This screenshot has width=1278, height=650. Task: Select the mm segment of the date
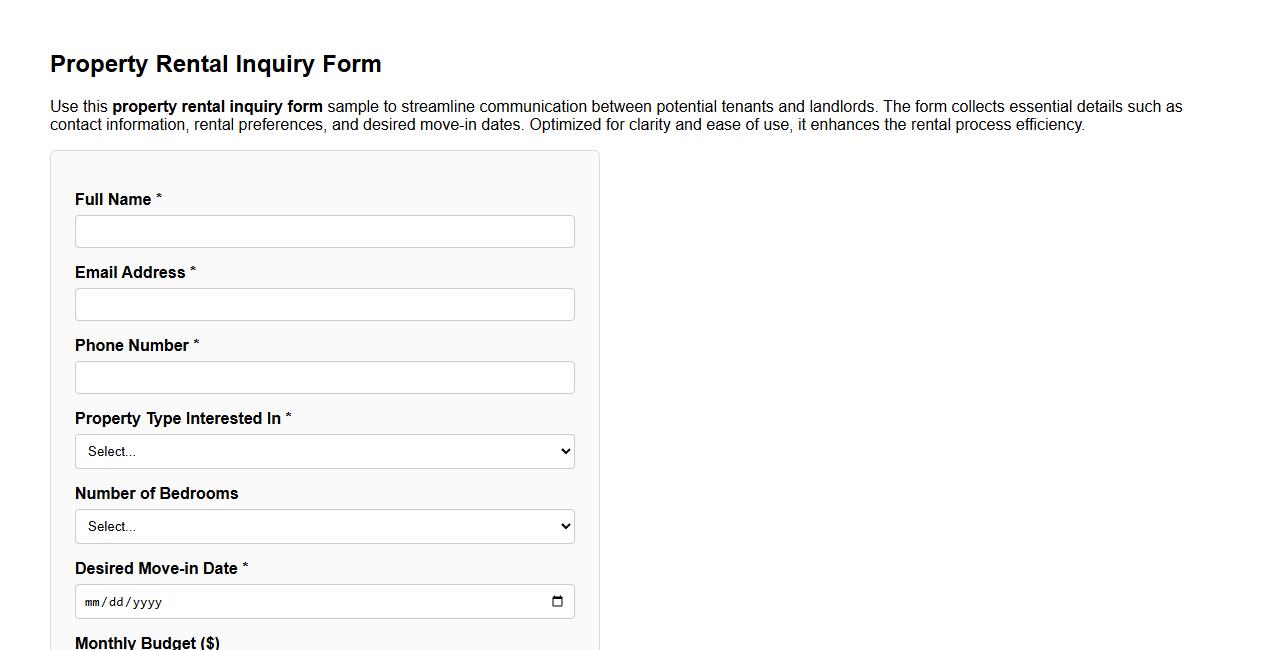pos(93,602)
